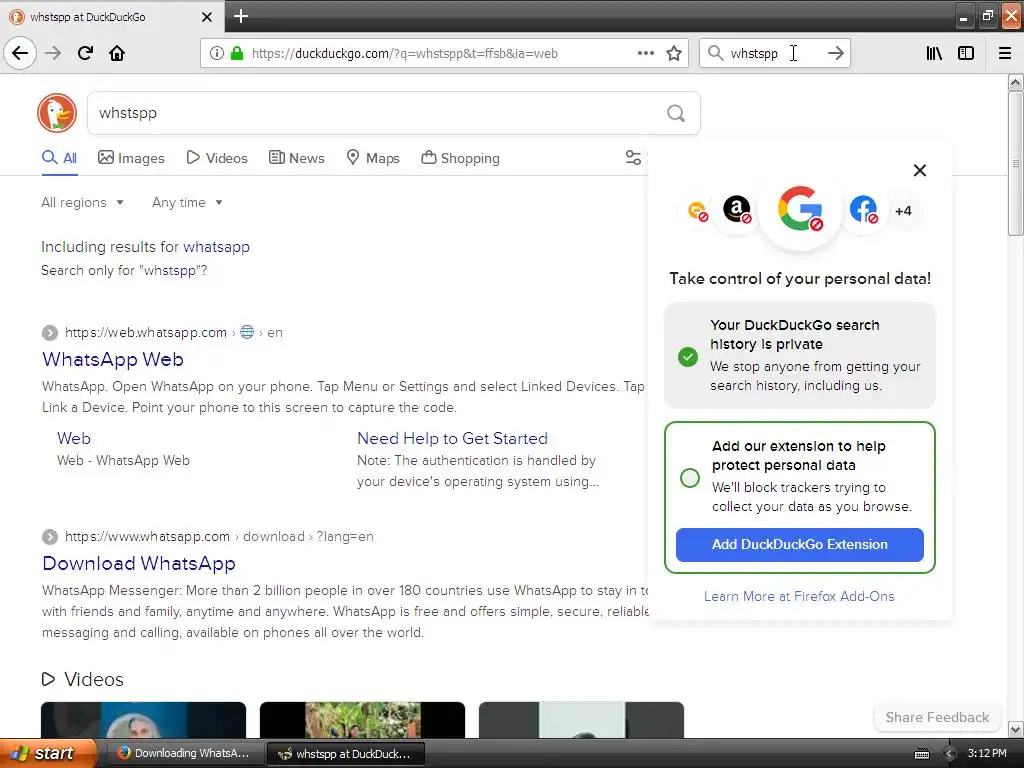Click the vertical scrollbar thumb

[1015, 163]
